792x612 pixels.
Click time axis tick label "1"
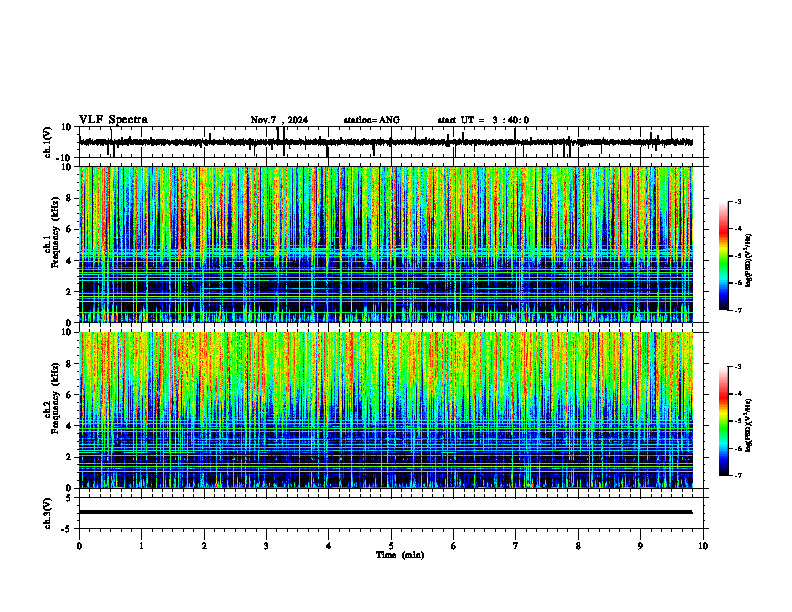click(141, 546)
